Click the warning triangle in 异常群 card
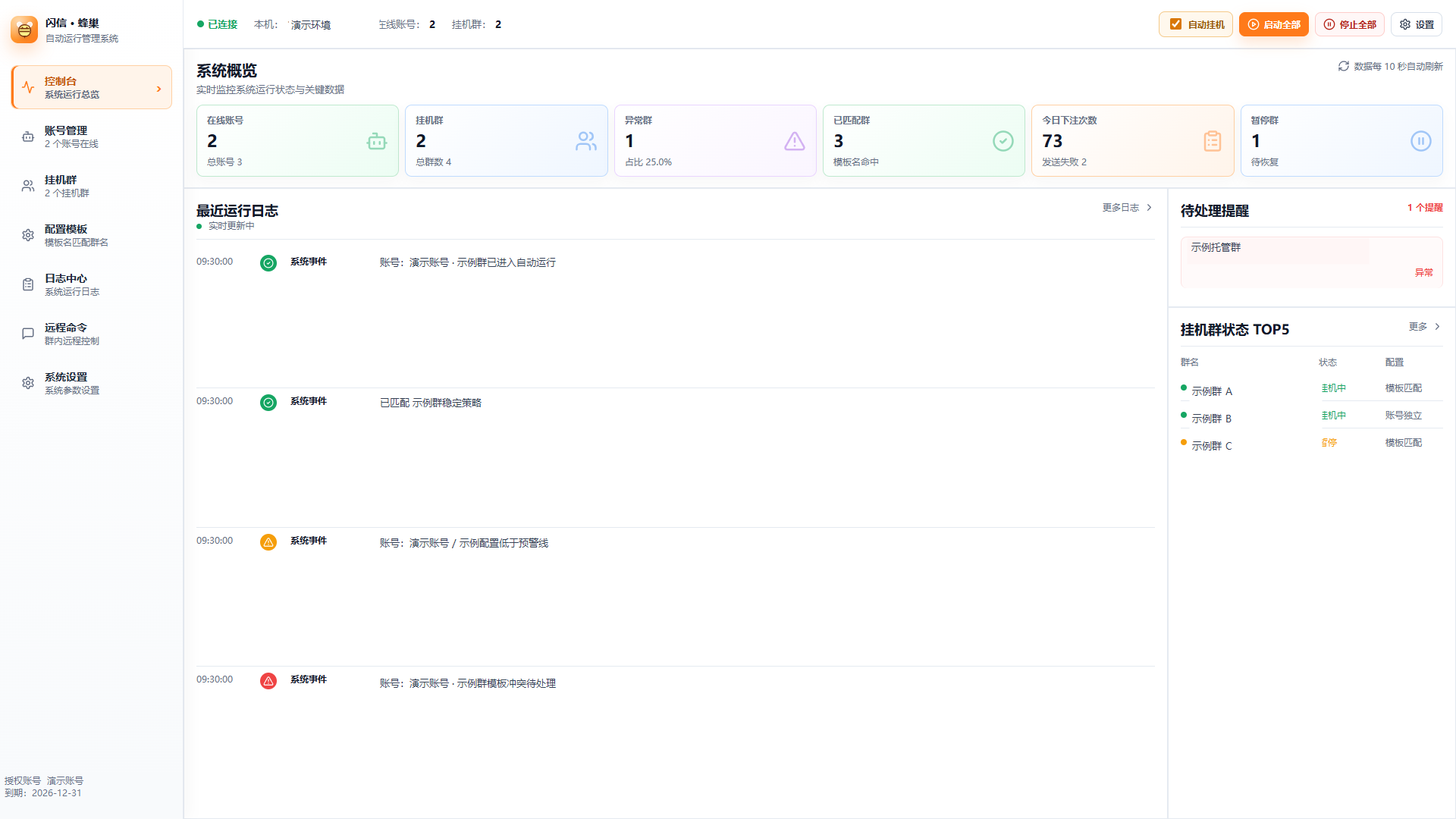1456x819 pixels. (x=794, y=141)
